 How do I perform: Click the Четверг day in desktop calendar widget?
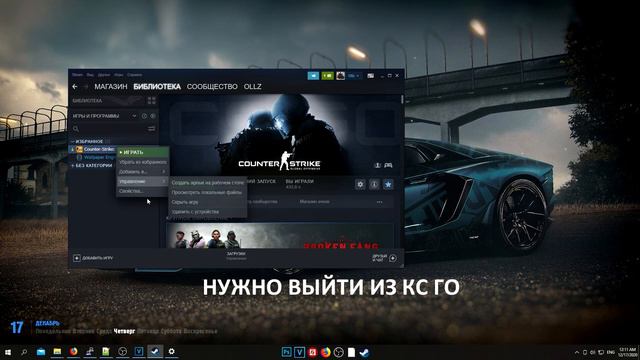pos(124,331)
